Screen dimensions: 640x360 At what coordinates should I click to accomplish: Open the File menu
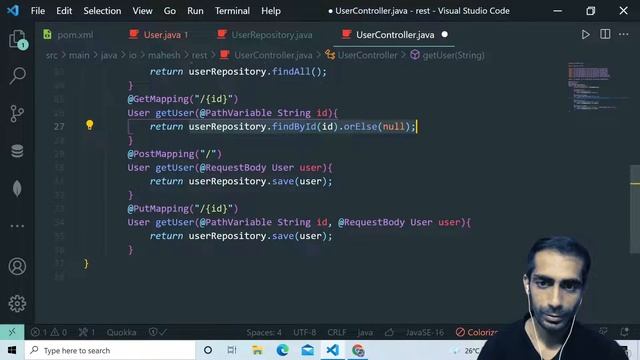click(x=38, y=11)
